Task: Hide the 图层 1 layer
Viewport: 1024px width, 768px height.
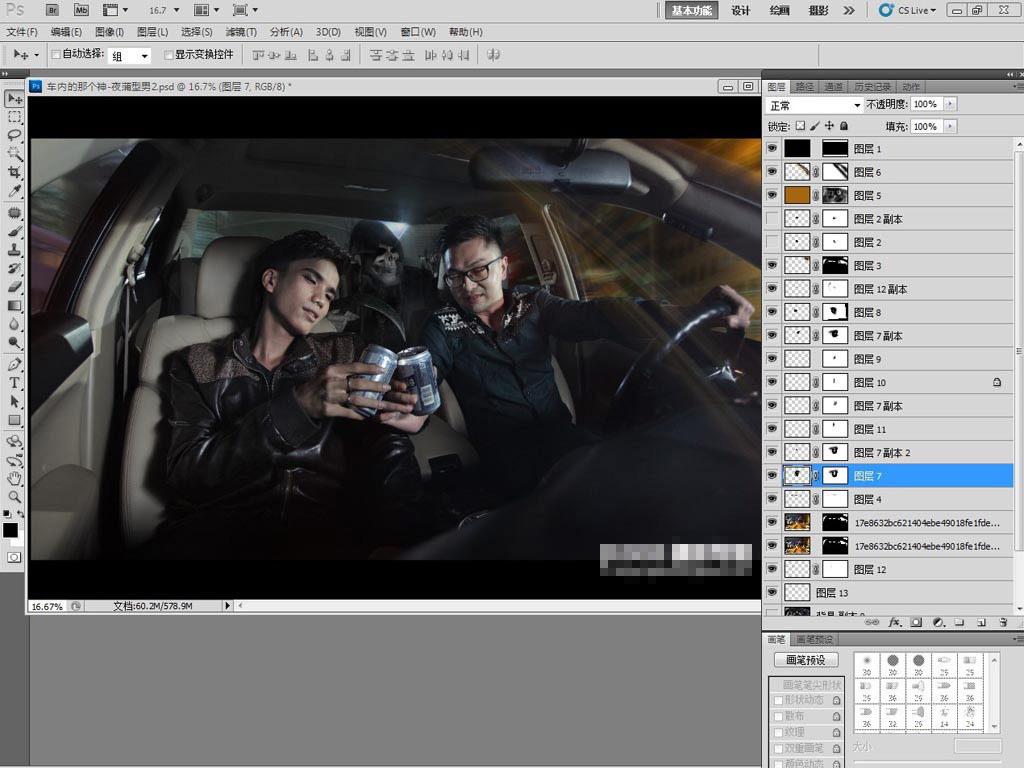Action: 772,148
